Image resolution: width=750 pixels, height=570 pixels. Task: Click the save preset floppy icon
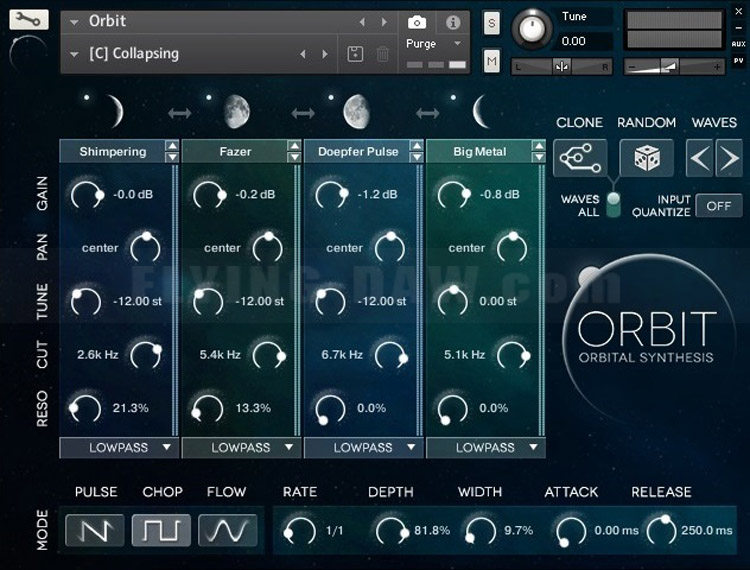click(355, 54)
